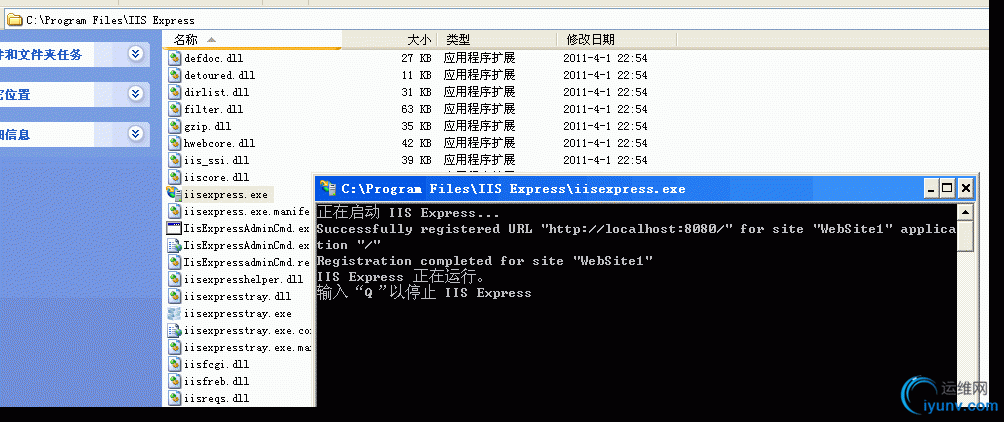Select iisexpresshelper.dll file icon
The width and height of the screenshot is (1004, 422).
174,279
